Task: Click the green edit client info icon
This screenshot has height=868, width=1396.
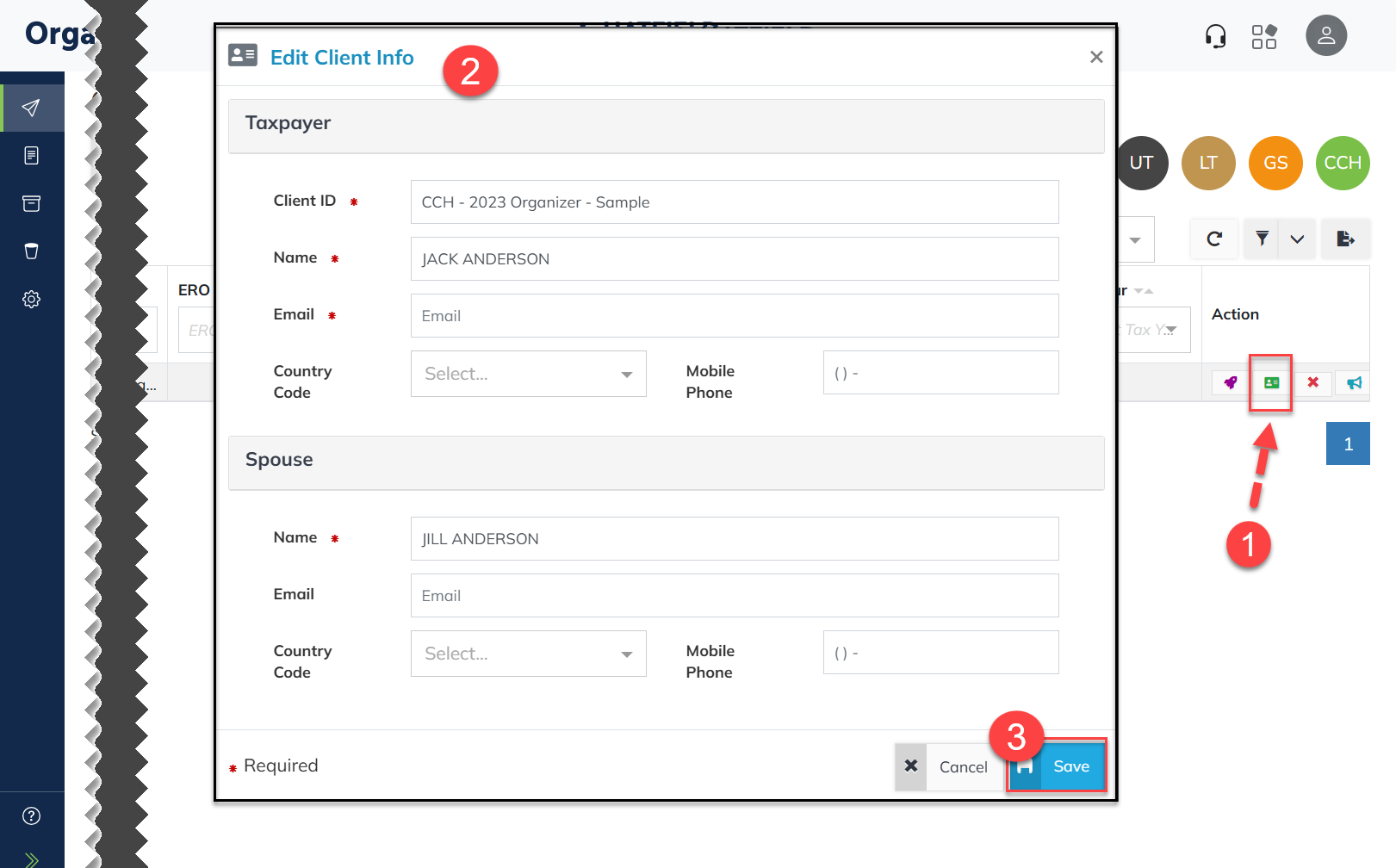Action: coord(1271,382)
